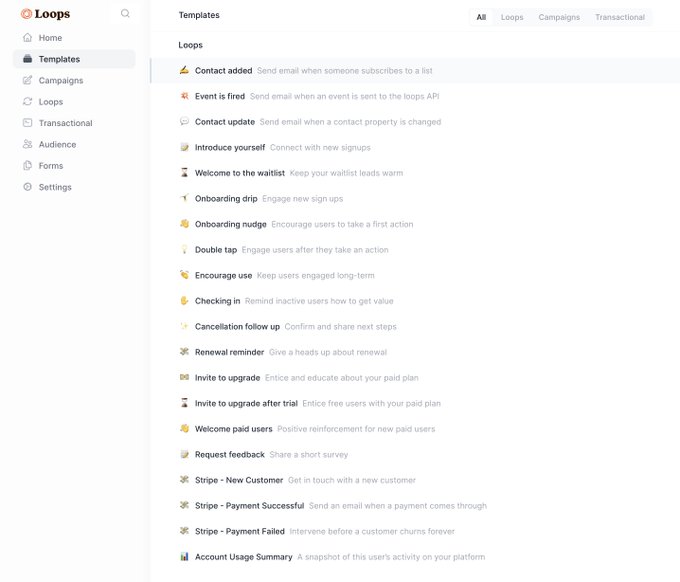Click the clapping icon beside Encourage use
Viewport: 680px width, 582px height.
point(184,275)
